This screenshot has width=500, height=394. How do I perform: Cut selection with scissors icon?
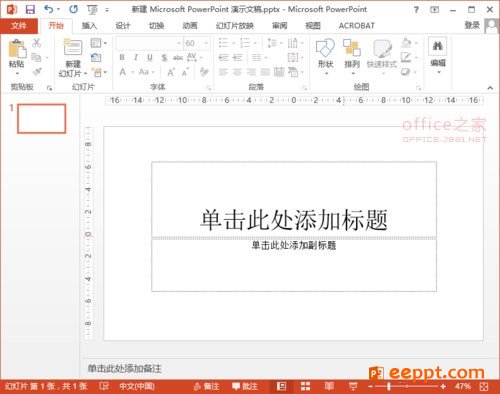coord(37,43)
